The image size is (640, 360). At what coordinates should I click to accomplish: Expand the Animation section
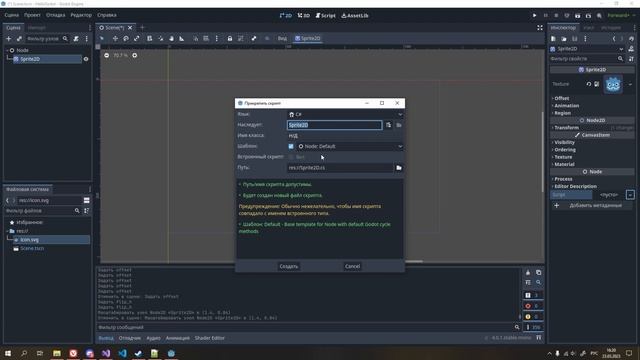pyautogui.click(x=567, y=106)
